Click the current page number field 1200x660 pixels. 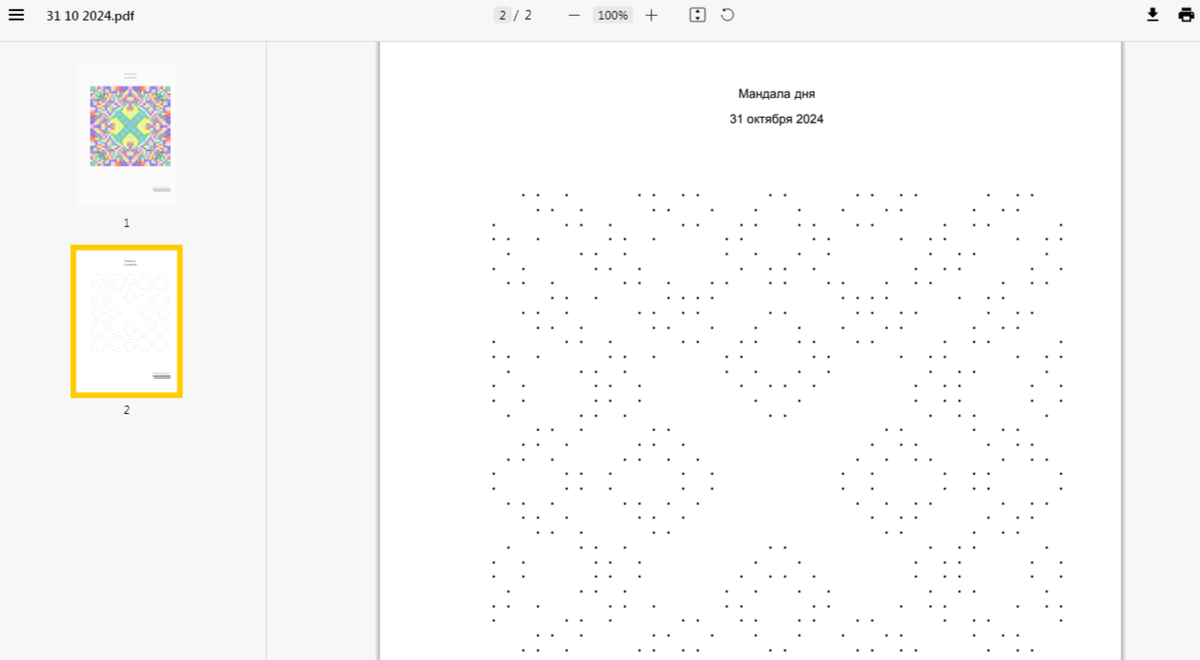click(501, 15)
